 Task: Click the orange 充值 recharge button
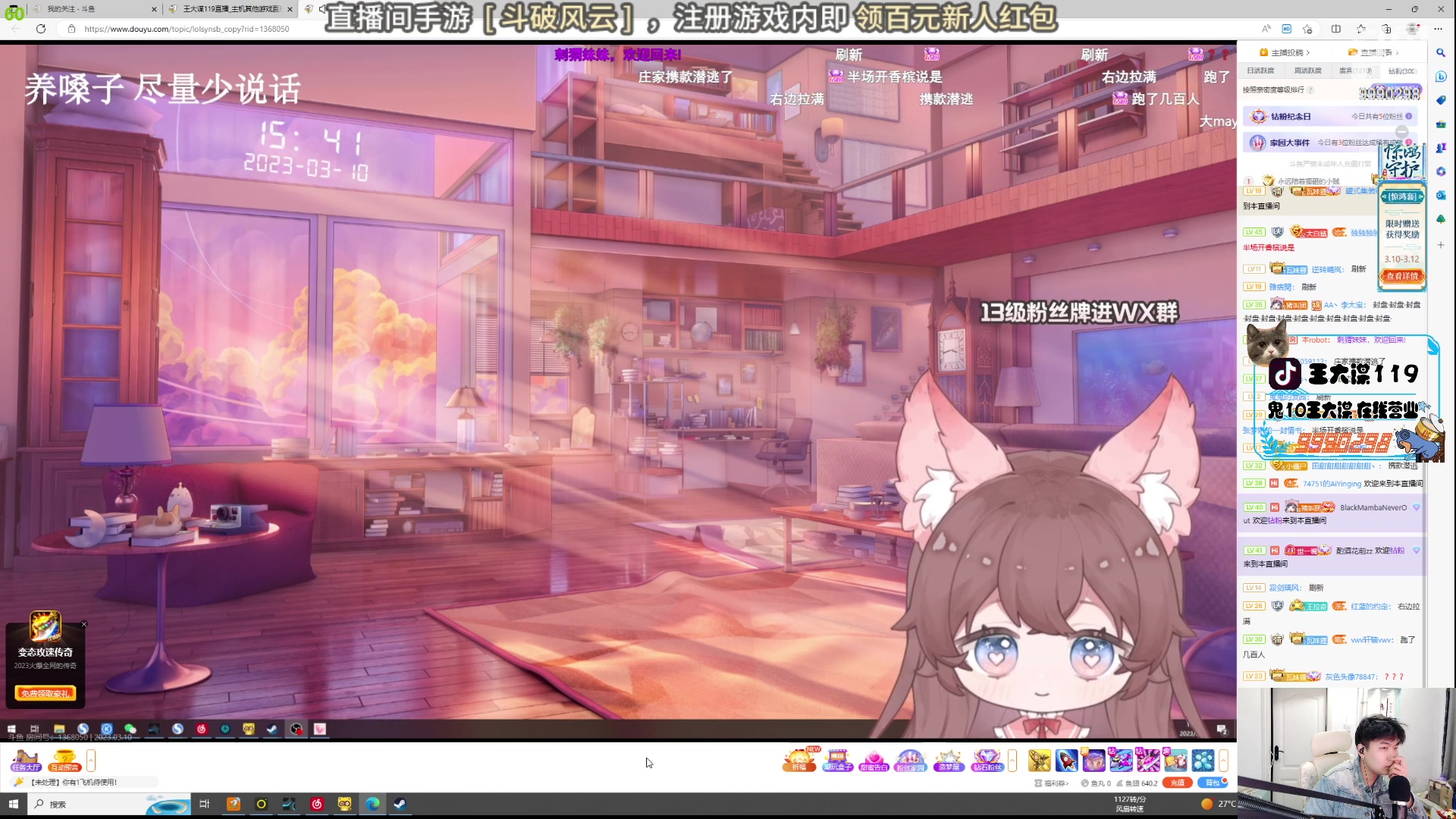1178,783
